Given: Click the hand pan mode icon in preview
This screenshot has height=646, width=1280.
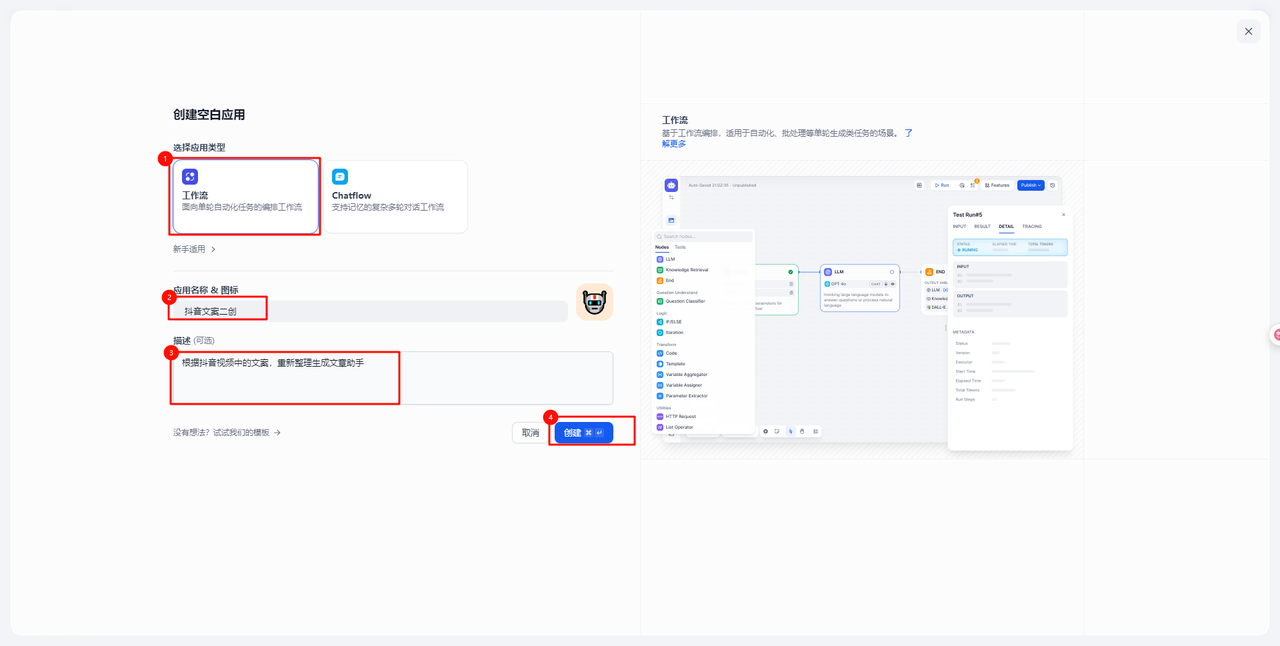Looking at the screenshot, I should (x=802, y=432).
